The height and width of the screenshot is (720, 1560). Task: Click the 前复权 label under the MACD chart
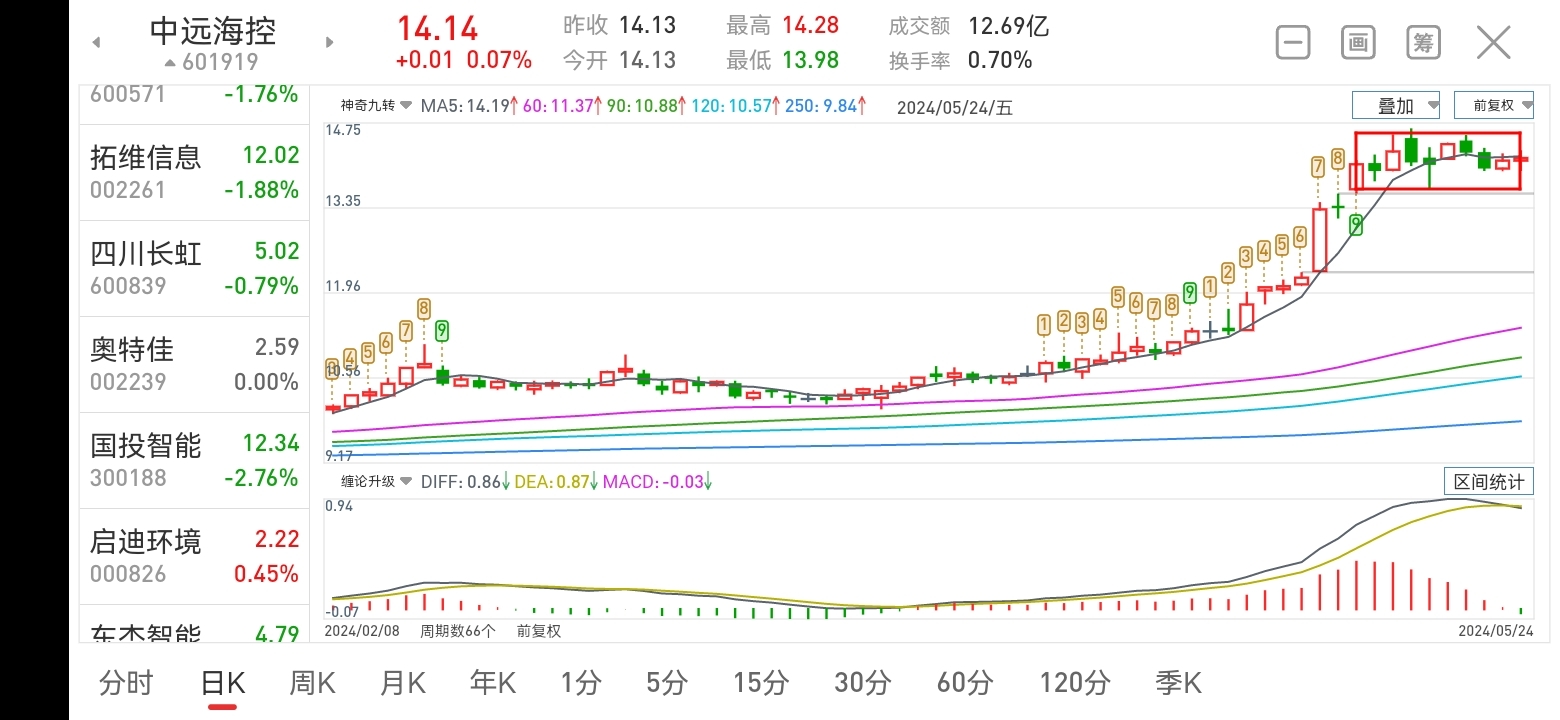tap(539, 631)
